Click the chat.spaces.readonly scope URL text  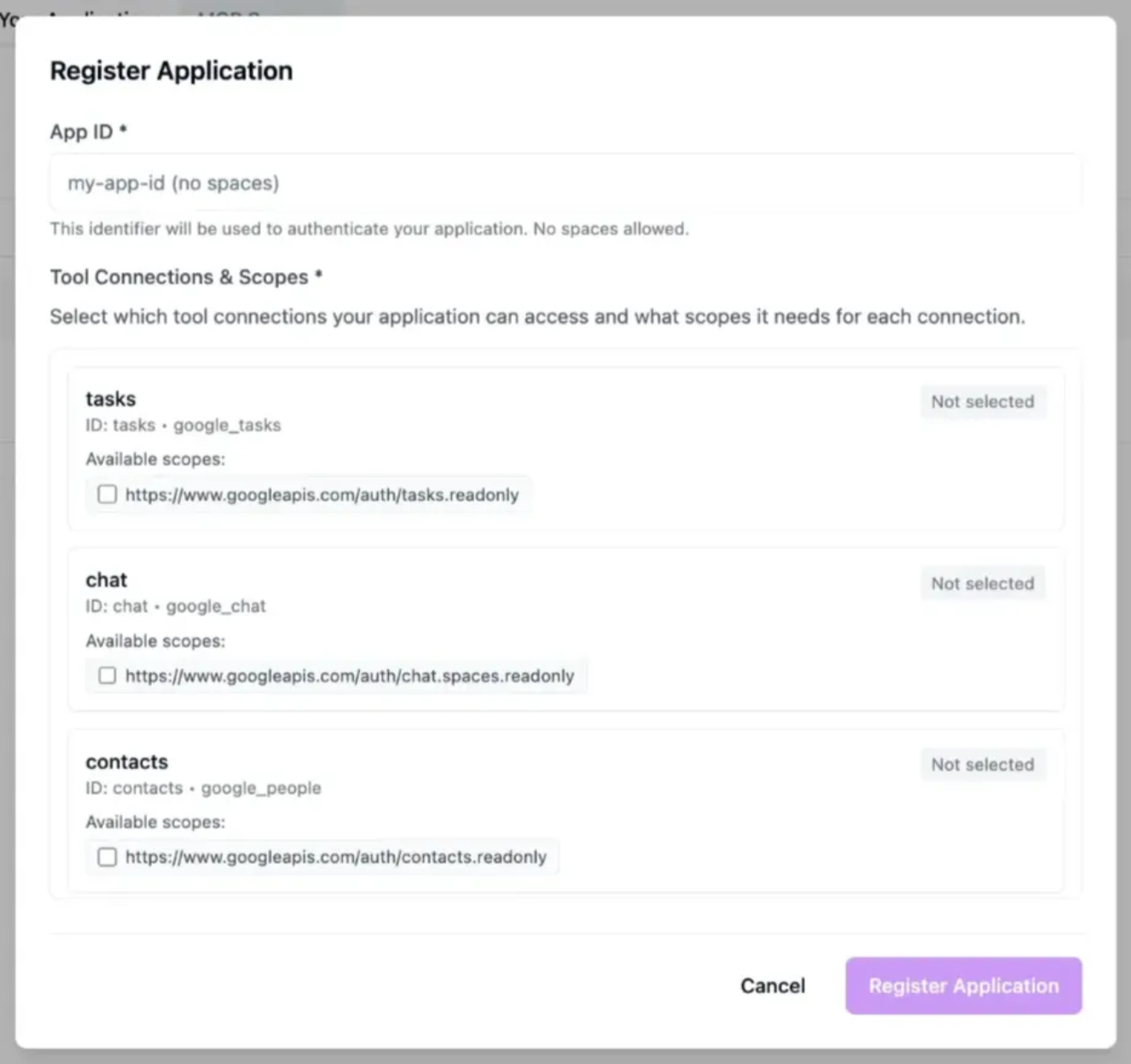tap(350, 676)
